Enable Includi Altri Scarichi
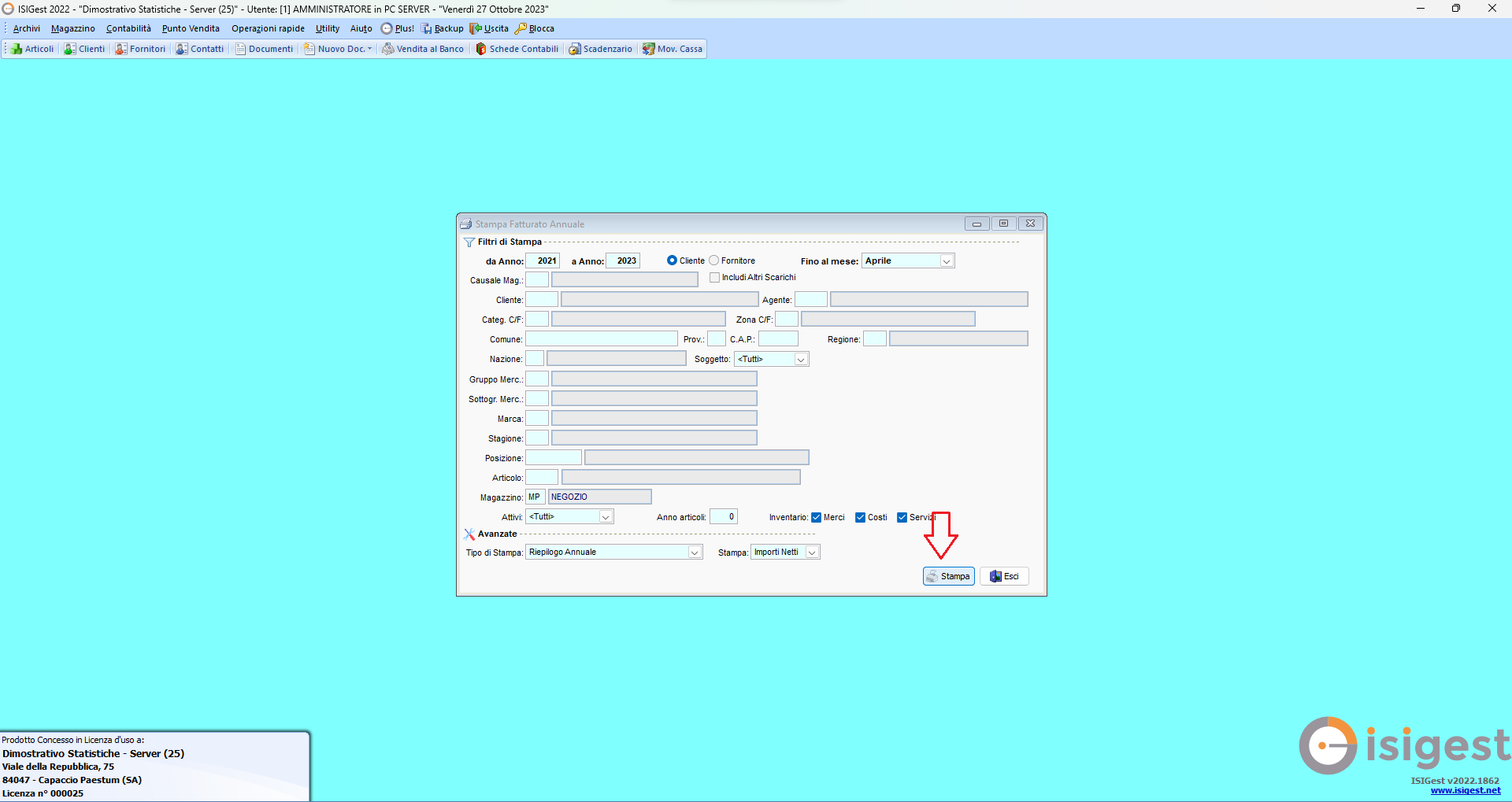 [x=714, y=277]
